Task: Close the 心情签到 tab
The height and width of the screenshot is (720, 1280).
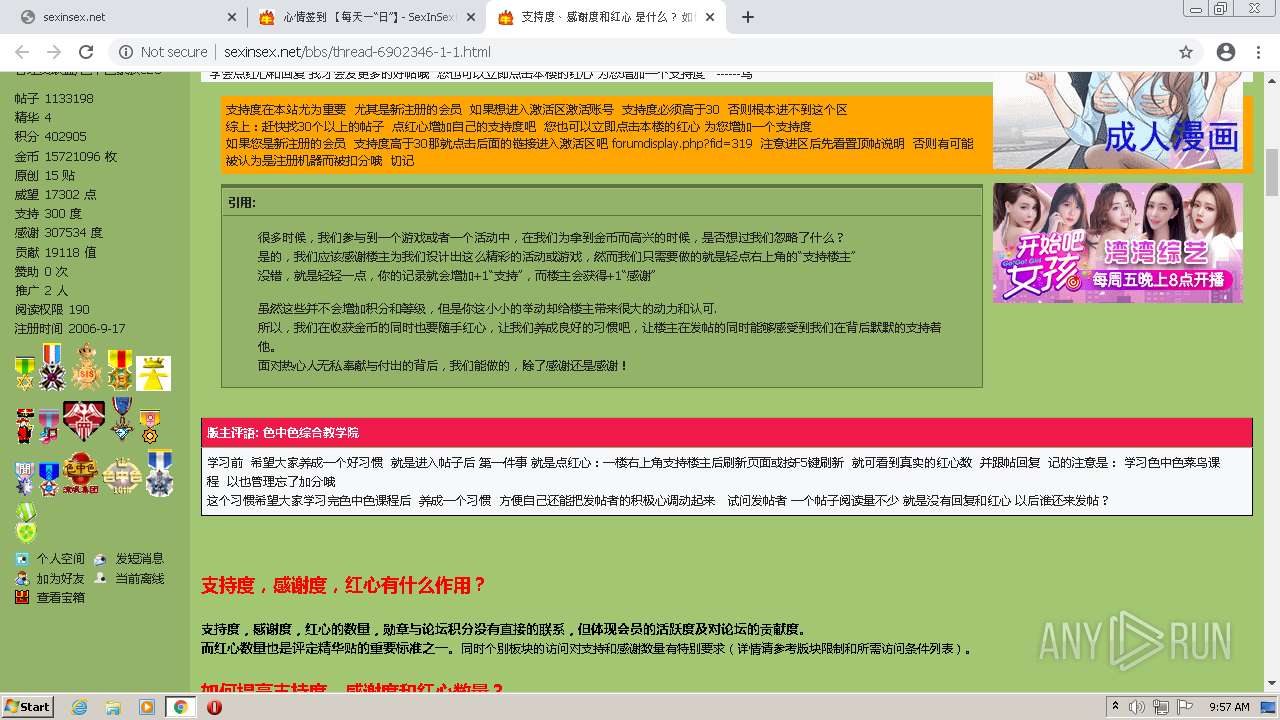Action: coord(470,17)
